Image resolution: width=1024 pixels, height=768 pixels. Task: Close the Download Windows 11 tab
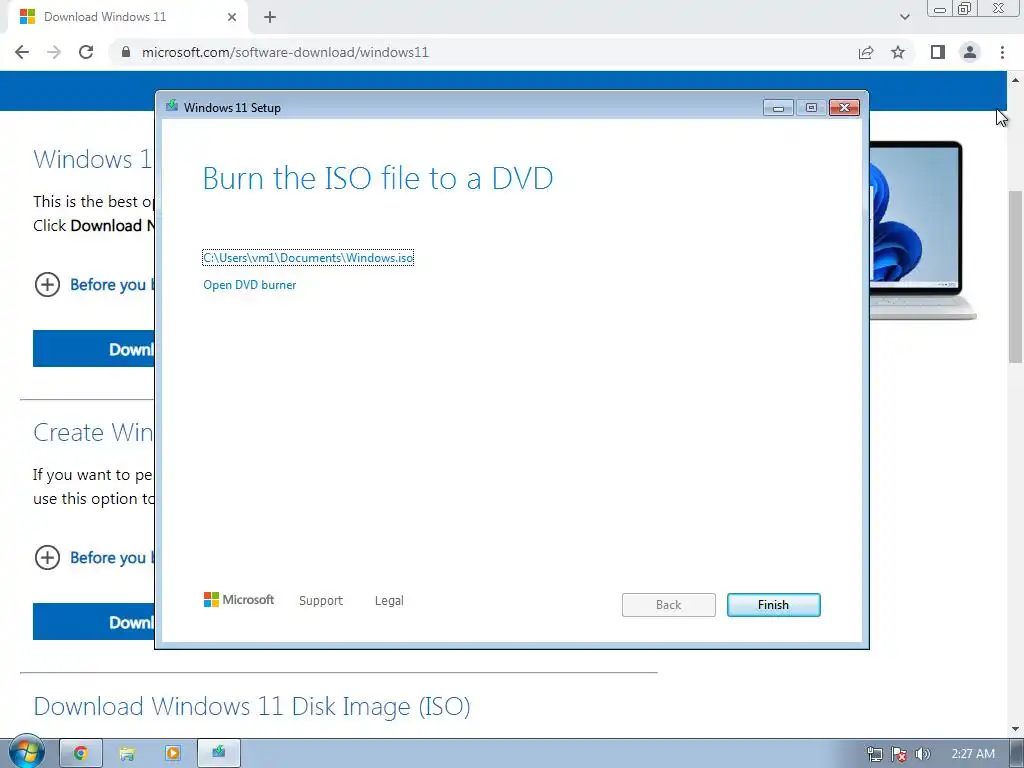click(x=232, y=17)
